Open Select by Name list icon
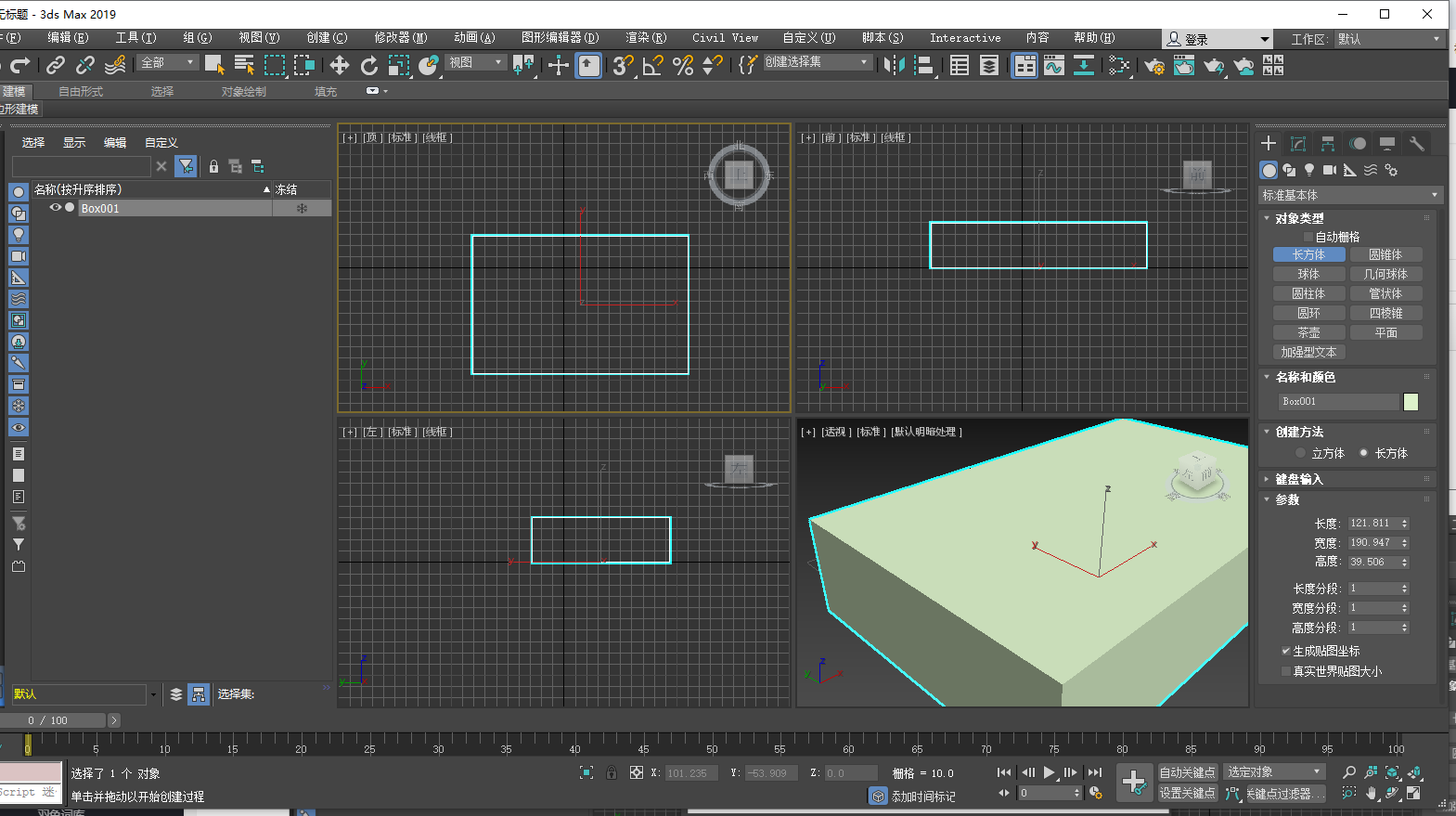Screen dimensions: 1456x816 point(245,64)
